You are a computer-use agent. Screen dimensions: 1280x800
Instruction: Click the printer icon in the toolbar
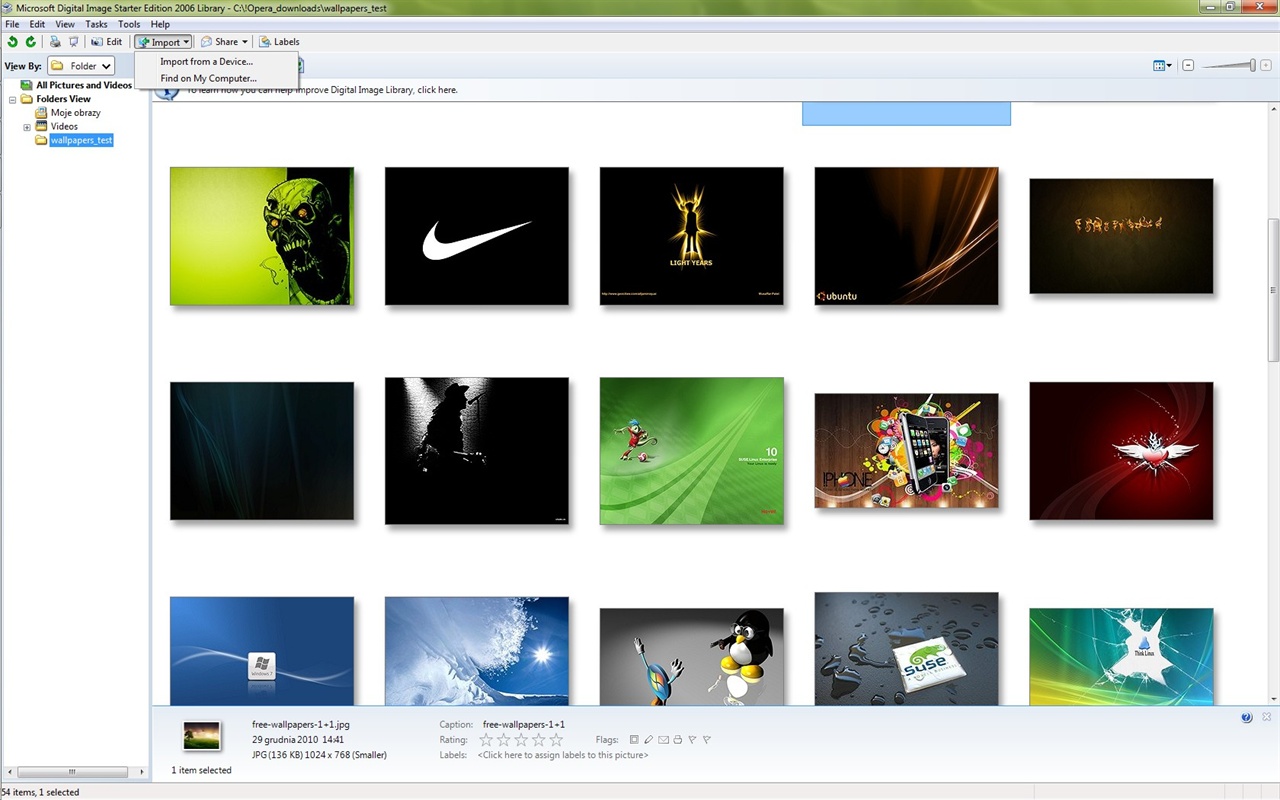click(x=55, y=42)
